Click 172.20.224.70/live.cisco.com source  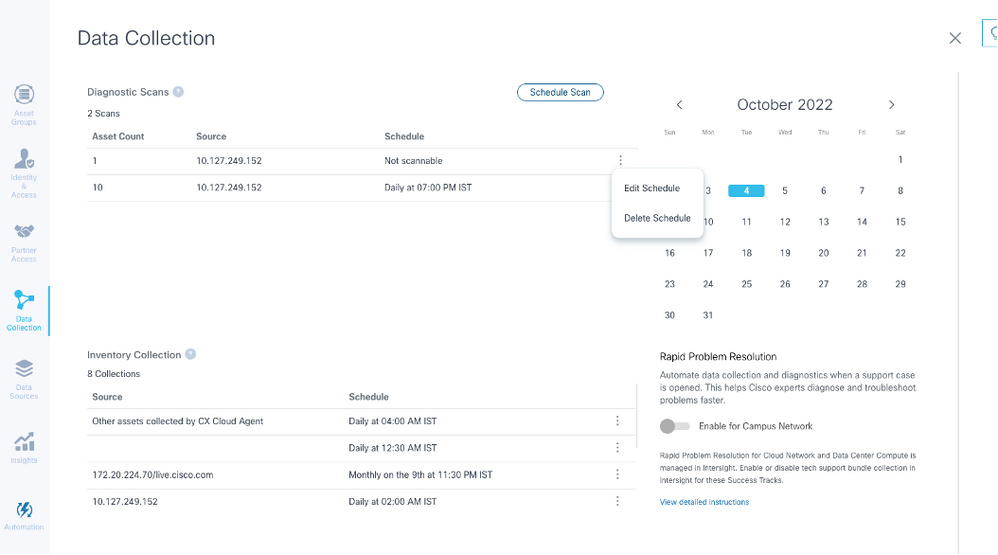click(x=153, y=474)
